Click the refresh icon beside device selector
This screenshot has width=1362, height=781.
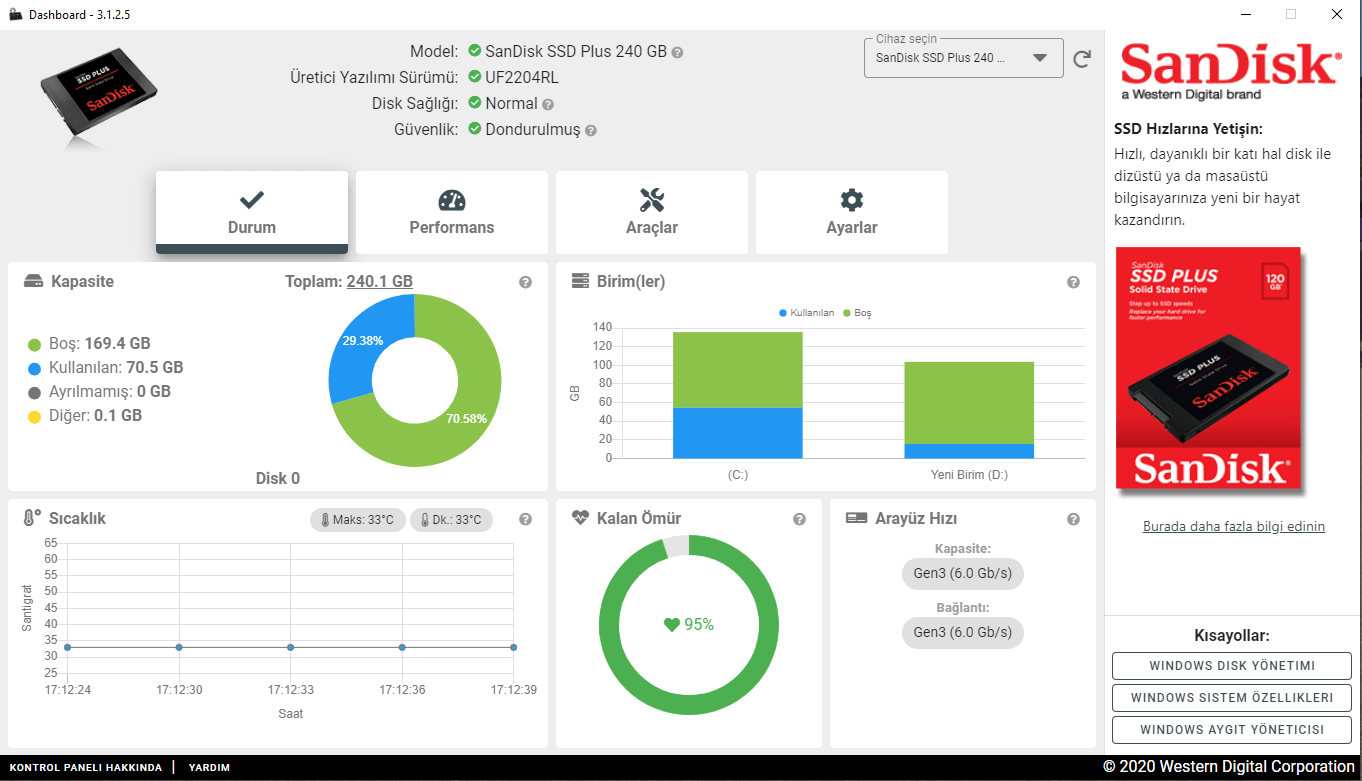[1082, 59]
